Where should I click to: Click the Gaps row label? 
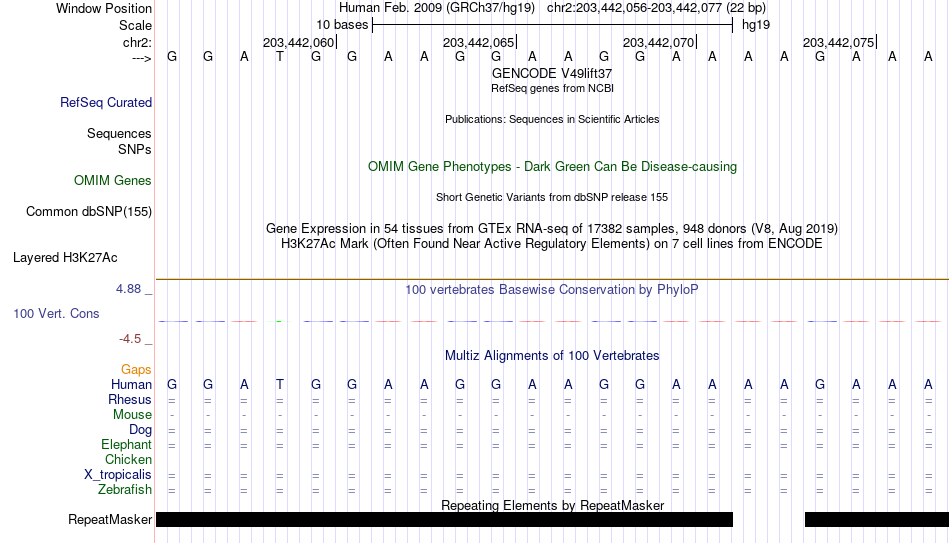click(136, 369)
